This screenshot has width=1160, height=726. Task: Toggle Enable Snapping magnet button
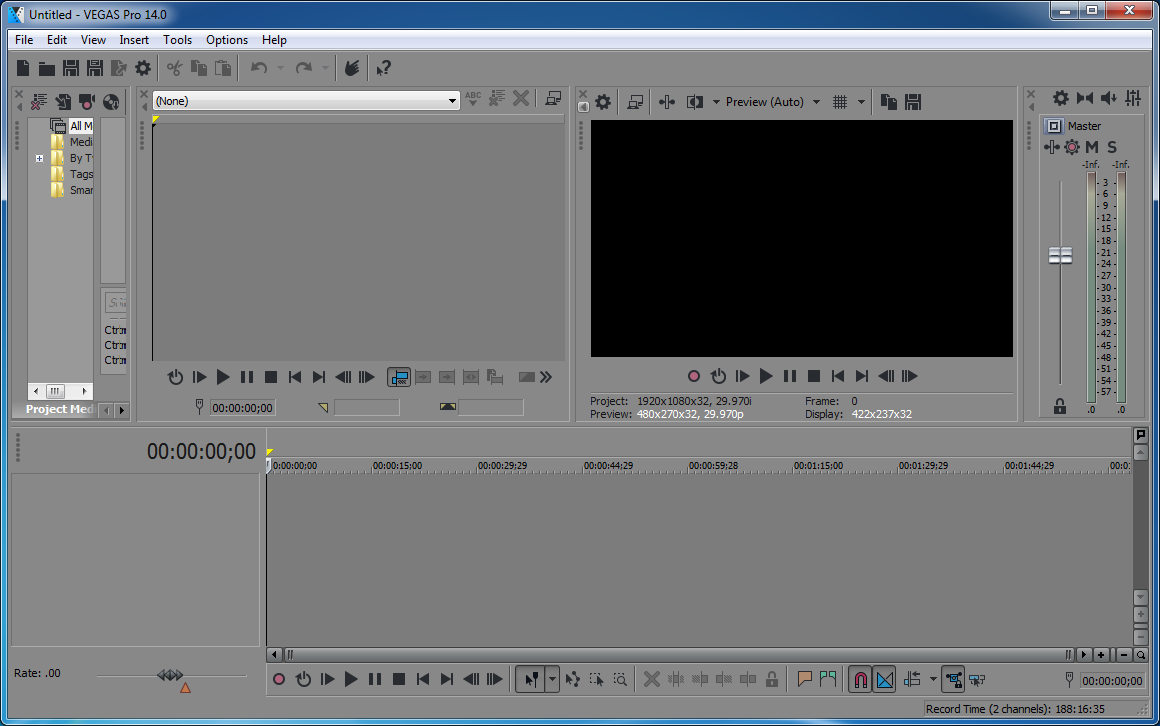coord(860,679)
